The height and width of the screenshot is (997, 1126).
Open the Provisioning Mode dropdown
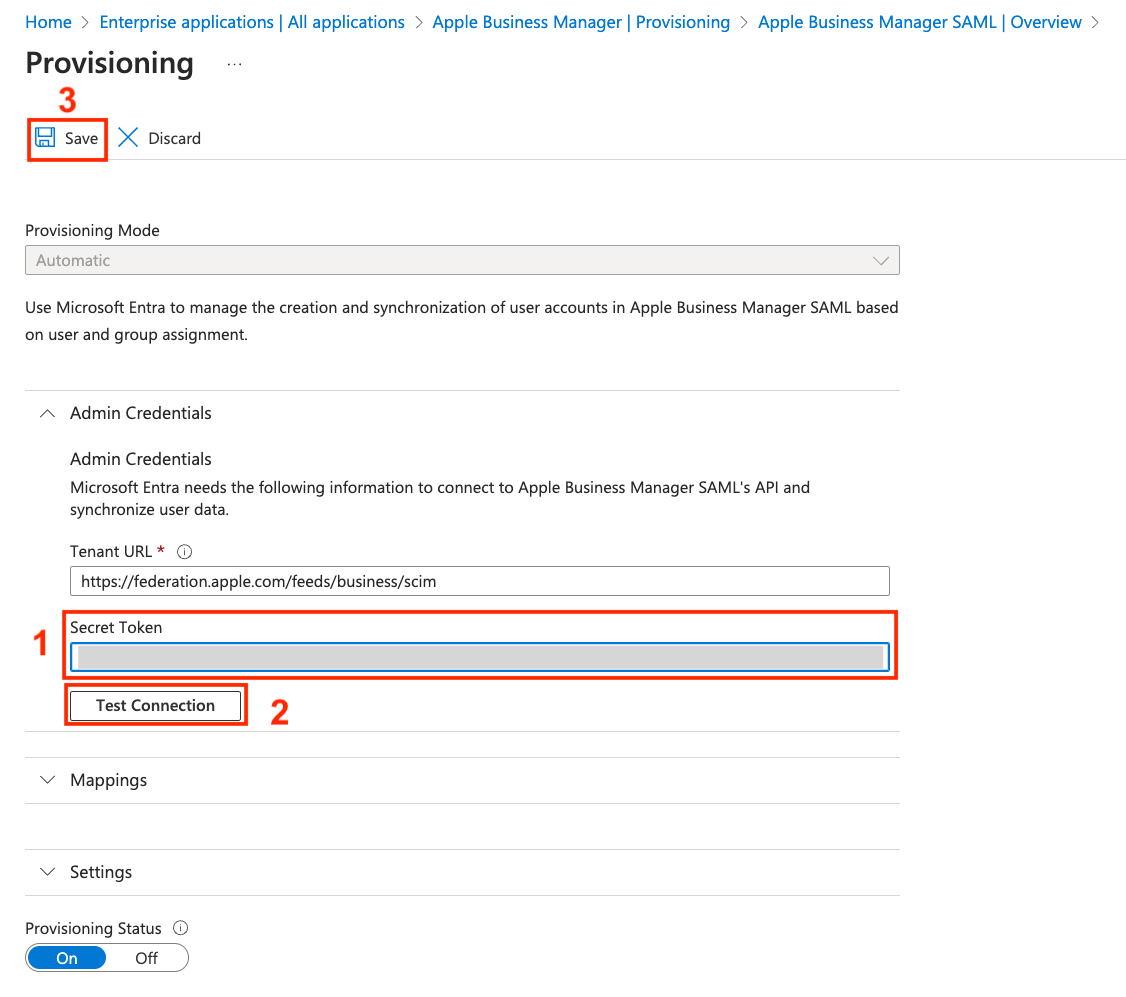coord(462,260)
